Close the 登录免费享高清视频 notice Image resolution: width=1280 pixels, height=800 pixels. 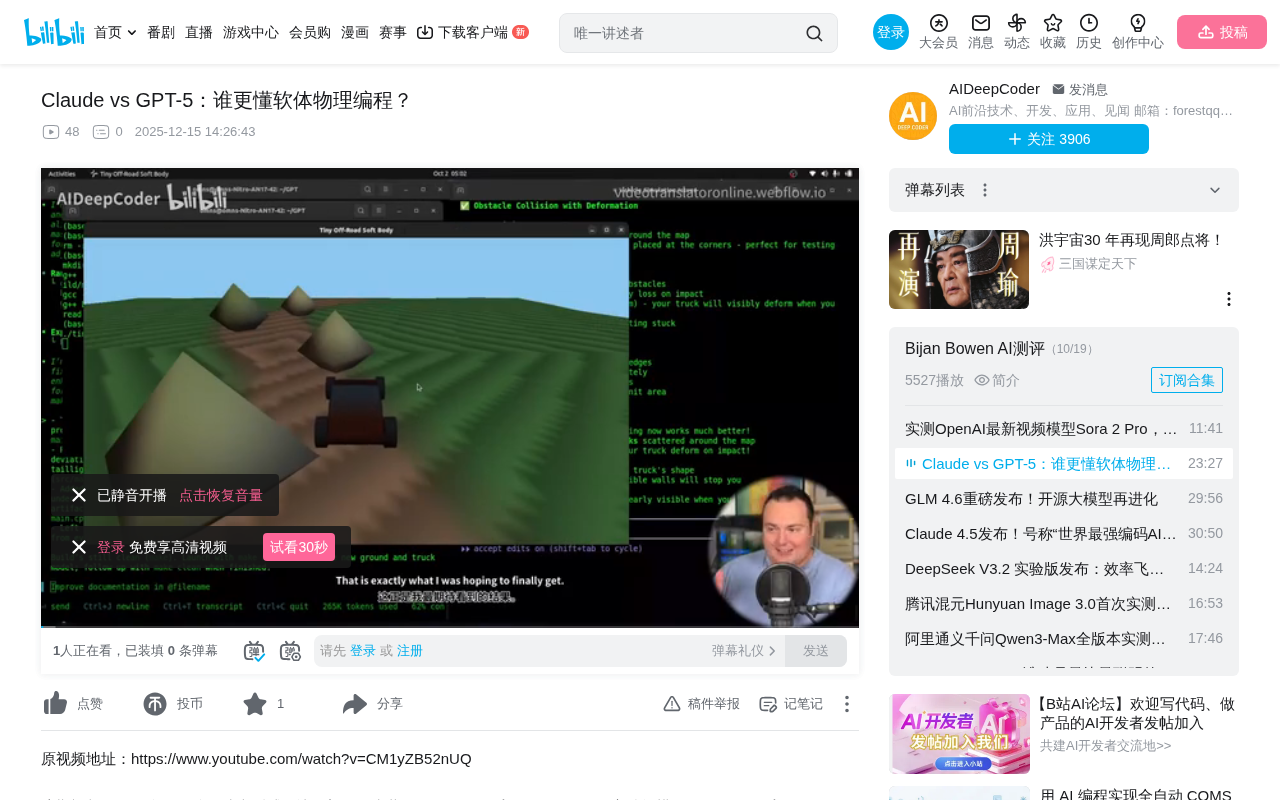pos(79,547)
